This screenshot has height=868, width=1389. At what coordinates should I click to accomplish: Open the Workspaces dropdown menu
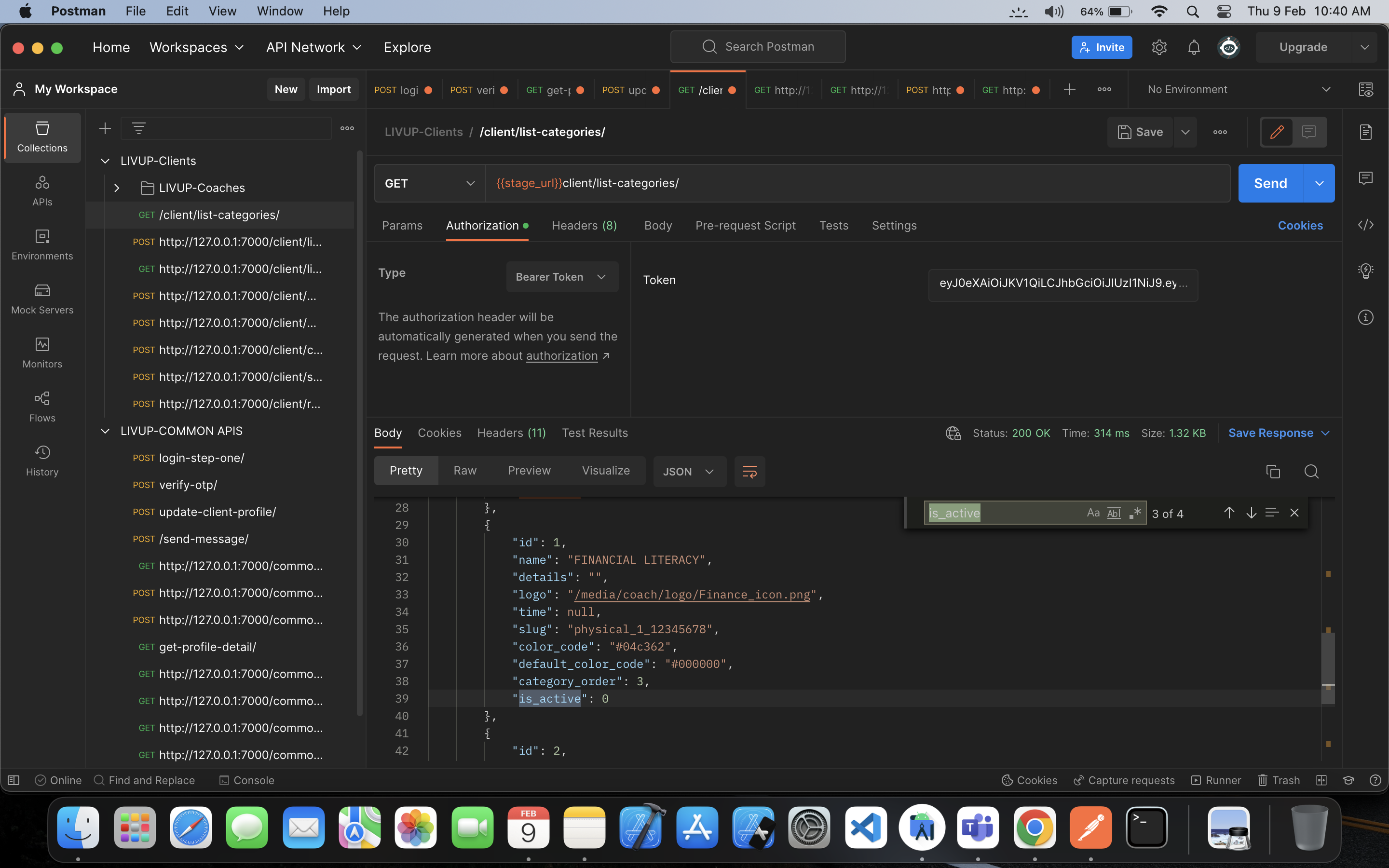(197, 47)
